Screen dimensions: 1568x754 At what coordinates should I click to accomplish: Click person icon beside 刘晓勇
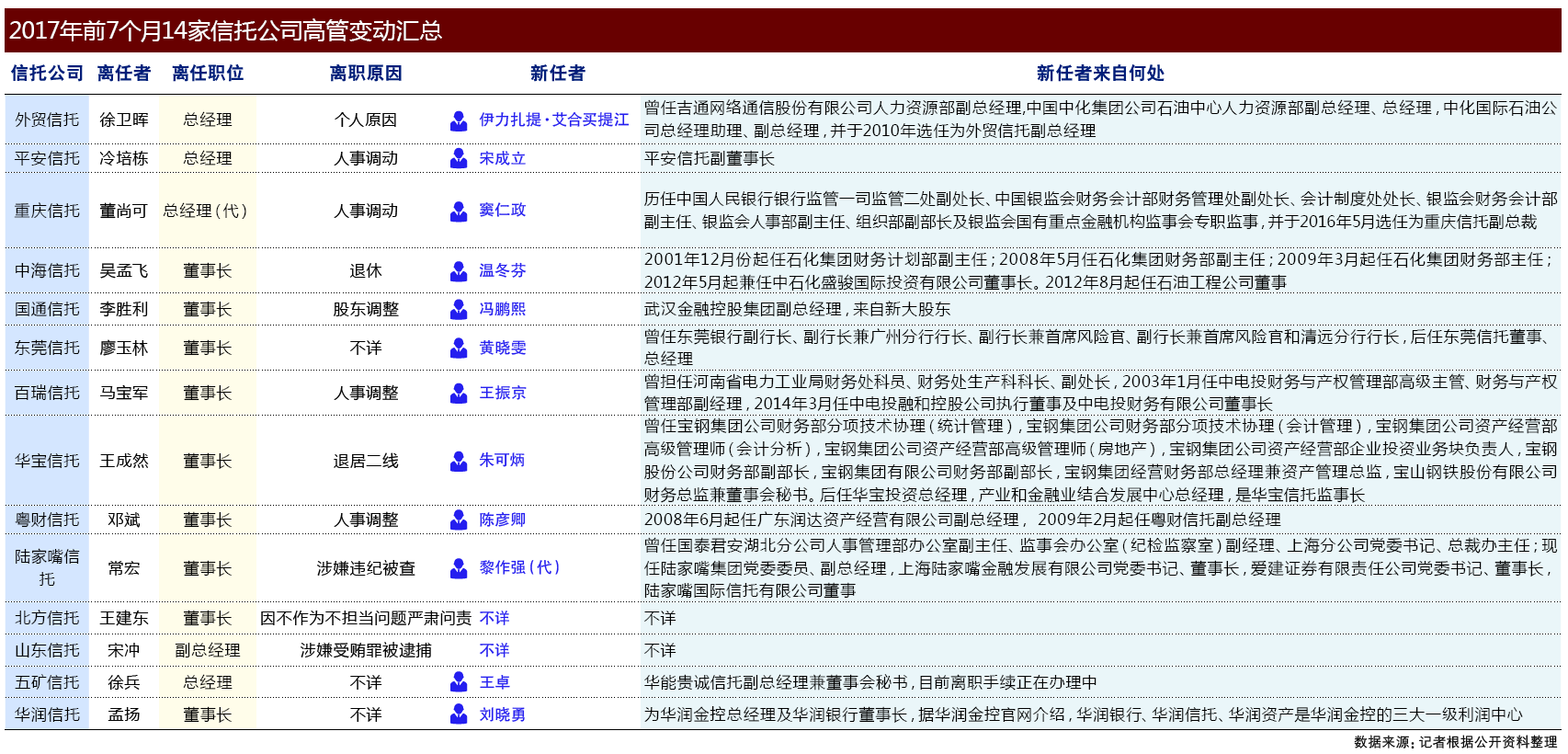pos(459,714)
